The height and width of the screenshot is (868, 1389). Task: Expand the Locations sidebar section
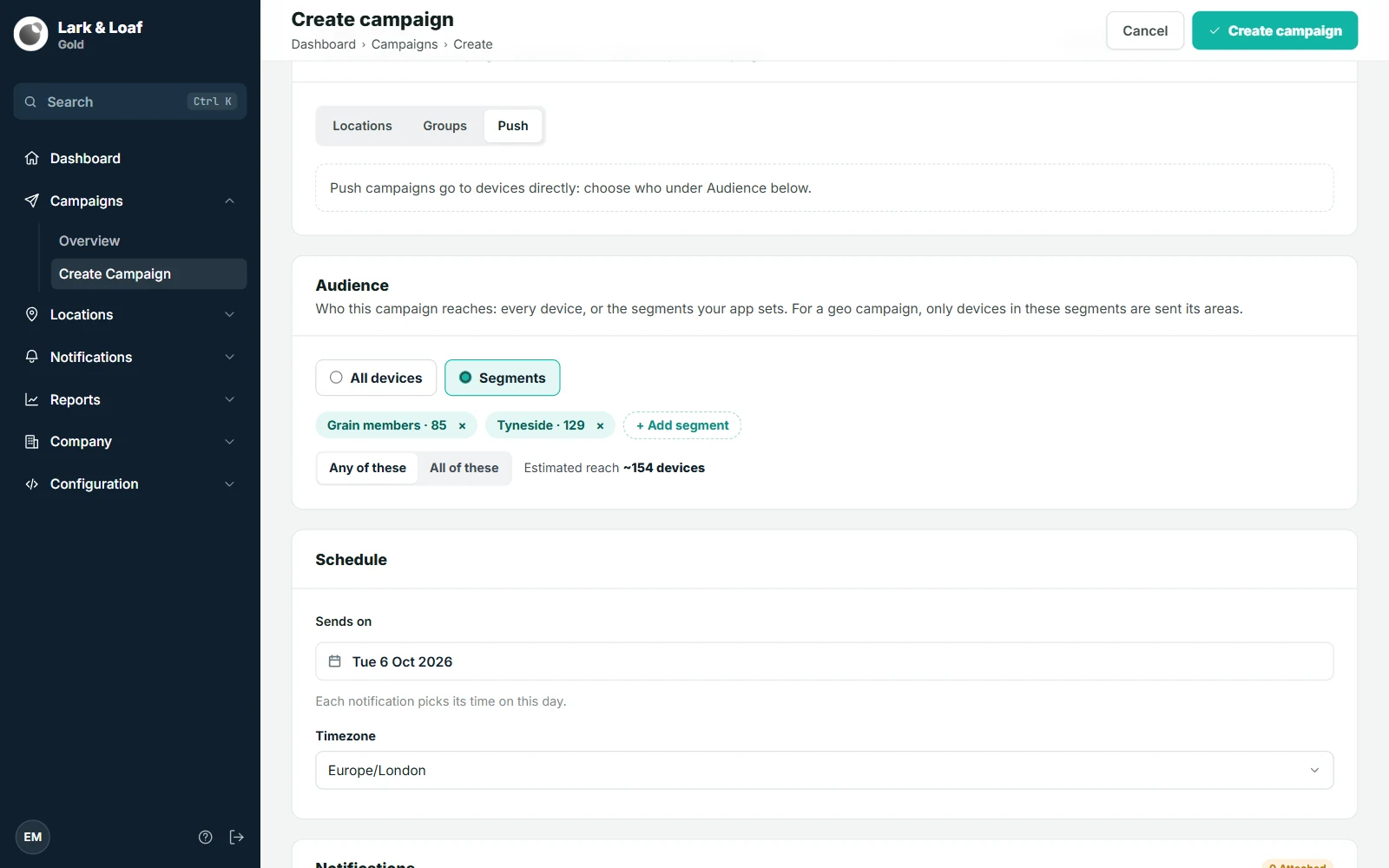(230, 314)
